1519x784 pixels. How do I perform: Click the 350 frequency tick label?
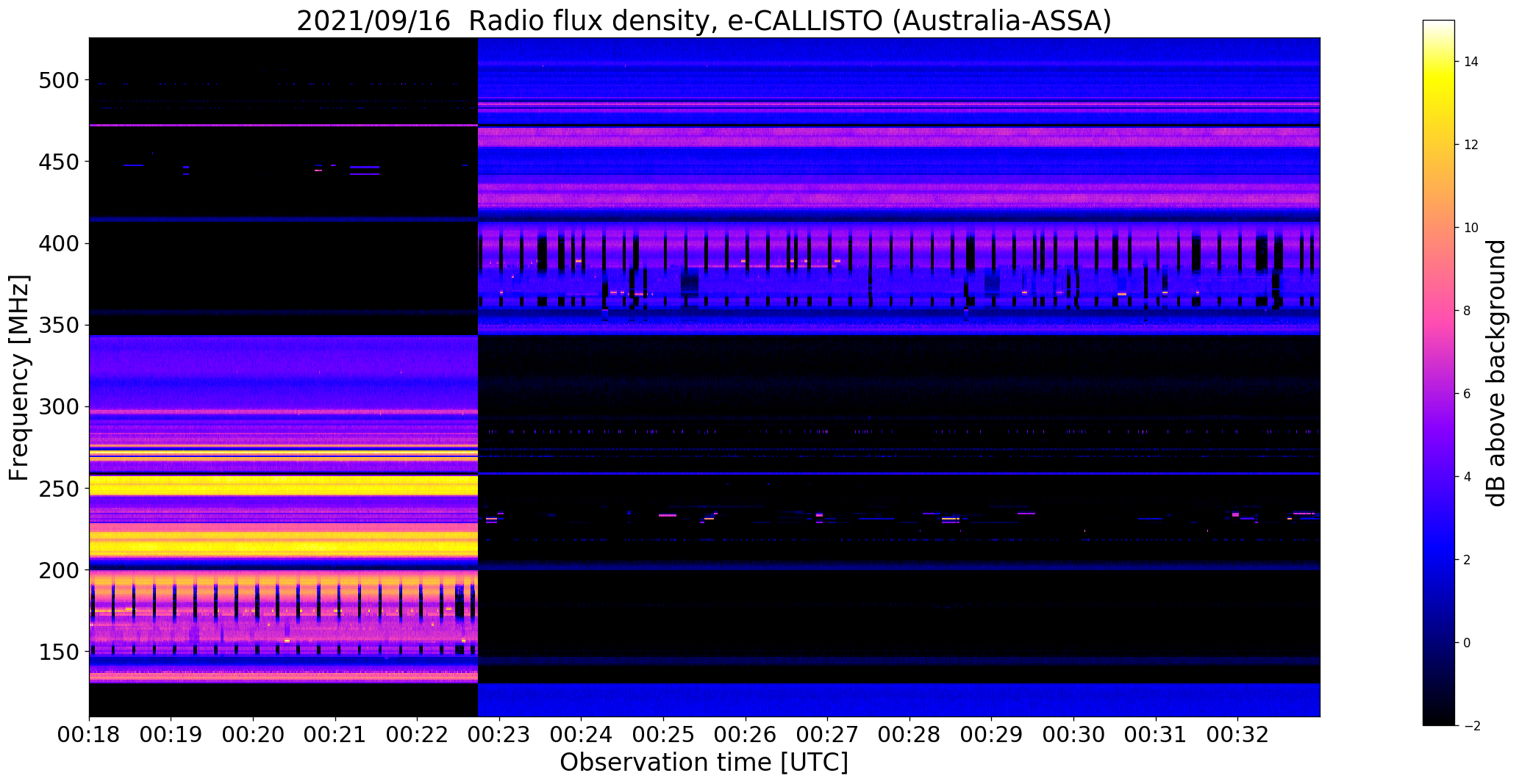tap(57, 325)
